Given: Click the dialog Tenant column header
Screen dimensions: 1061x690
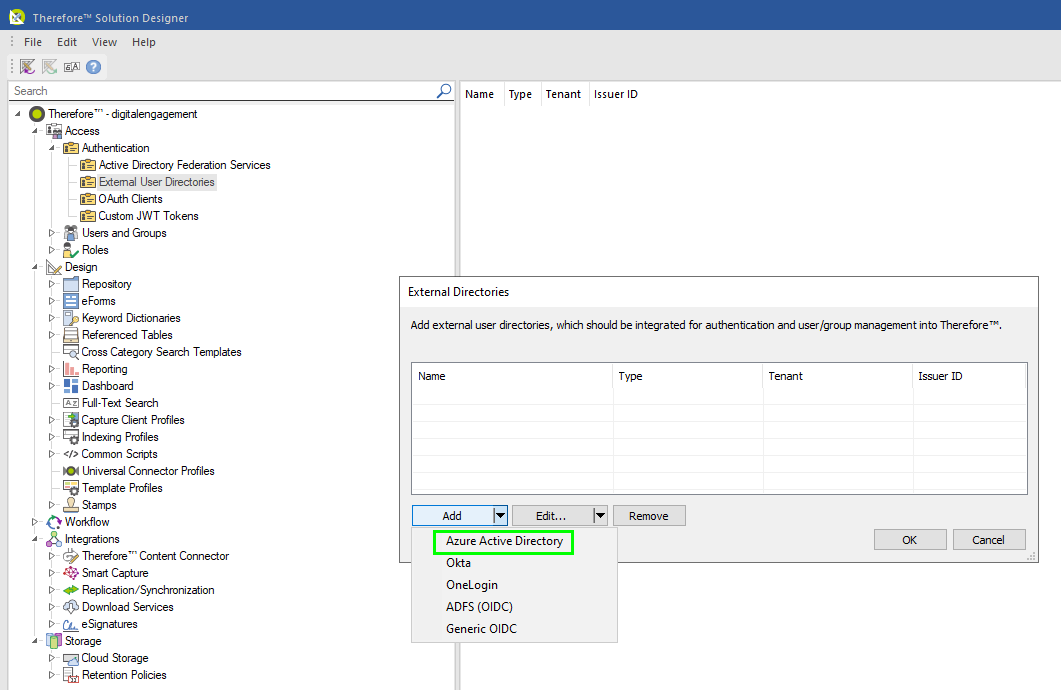Looking at the screenshot, I should tap(838, 376).
